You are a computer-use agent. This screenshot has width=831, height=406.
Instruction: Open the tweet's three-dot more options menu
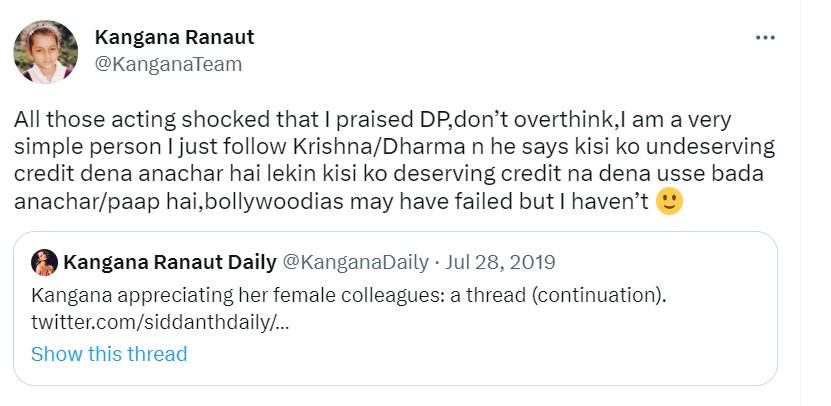[765, 38]
